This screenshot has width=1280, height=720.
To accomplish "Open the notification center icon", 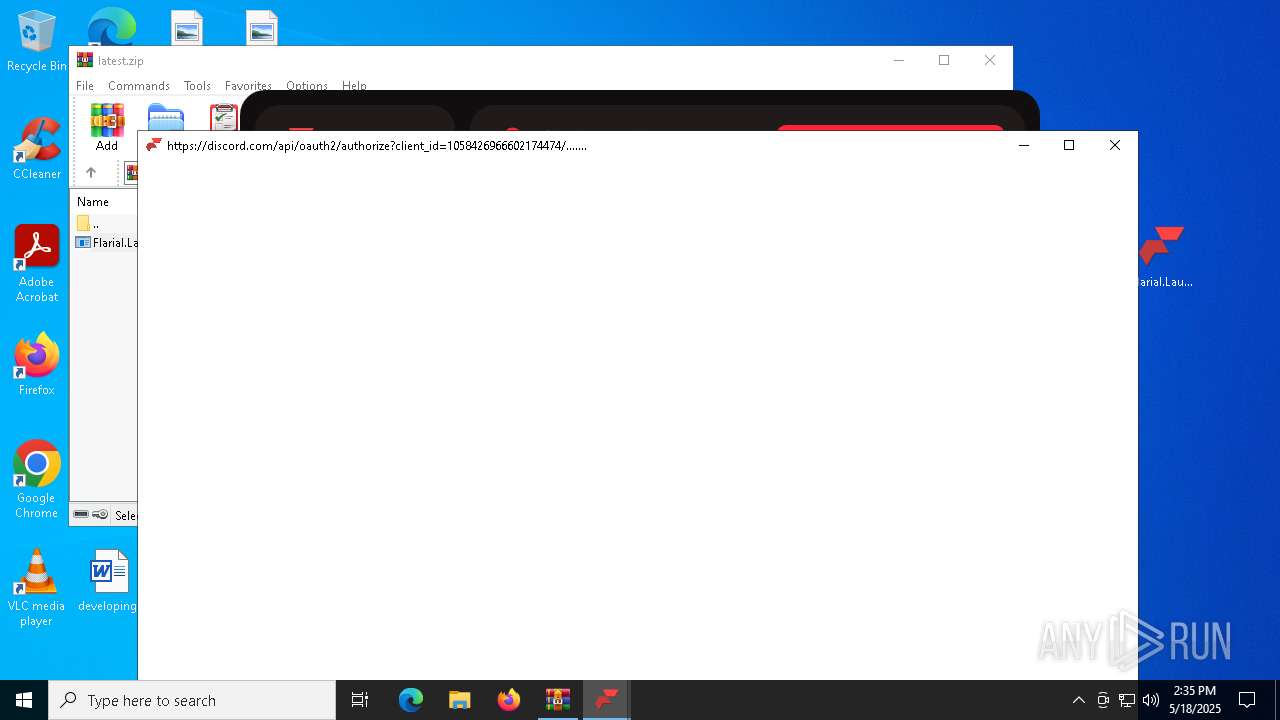I will point(1247,700).
